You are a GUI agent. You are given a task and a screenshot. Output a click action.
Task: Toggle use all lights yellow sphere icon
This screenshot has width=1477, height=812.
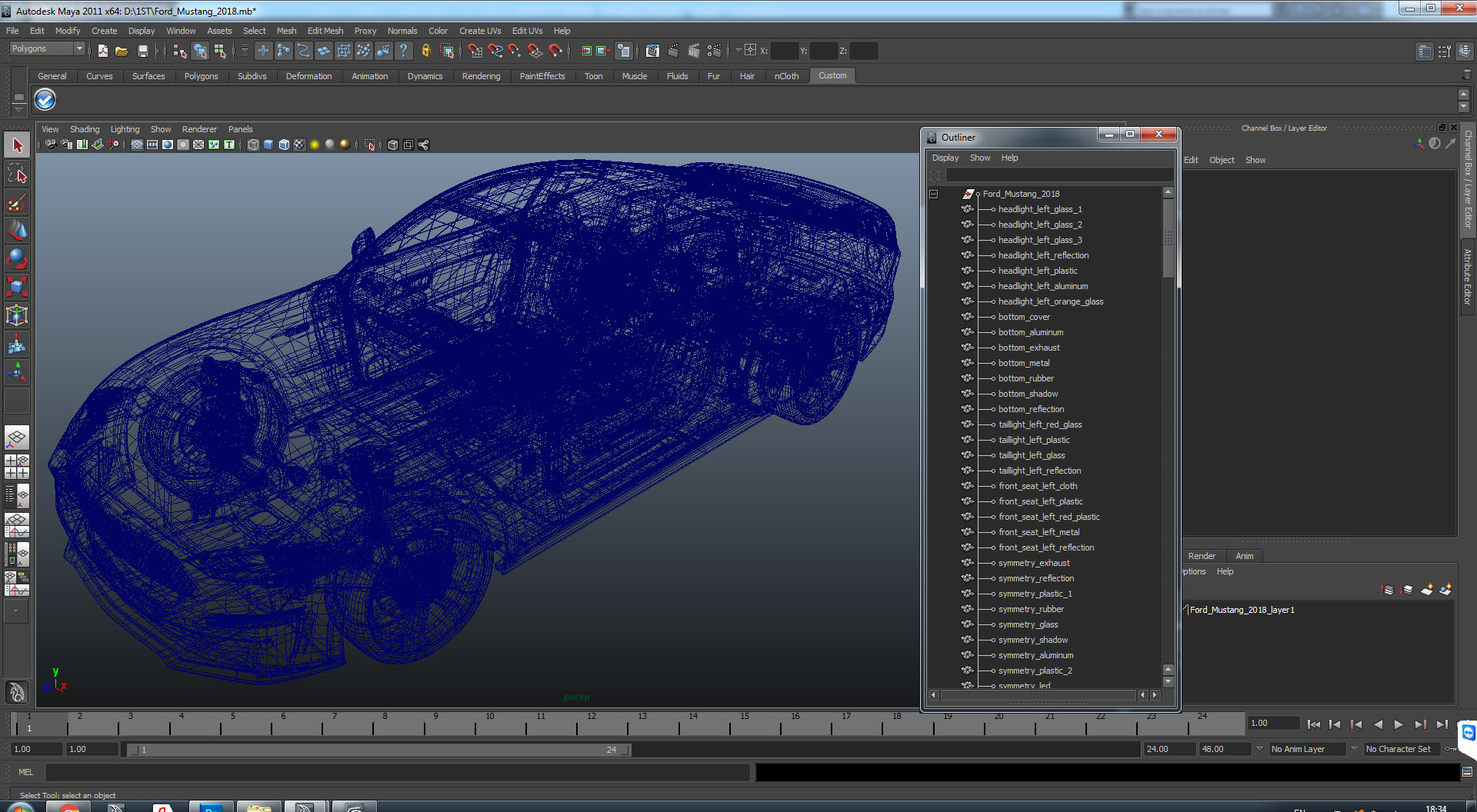pyautogui.click(x=315, y=145)
